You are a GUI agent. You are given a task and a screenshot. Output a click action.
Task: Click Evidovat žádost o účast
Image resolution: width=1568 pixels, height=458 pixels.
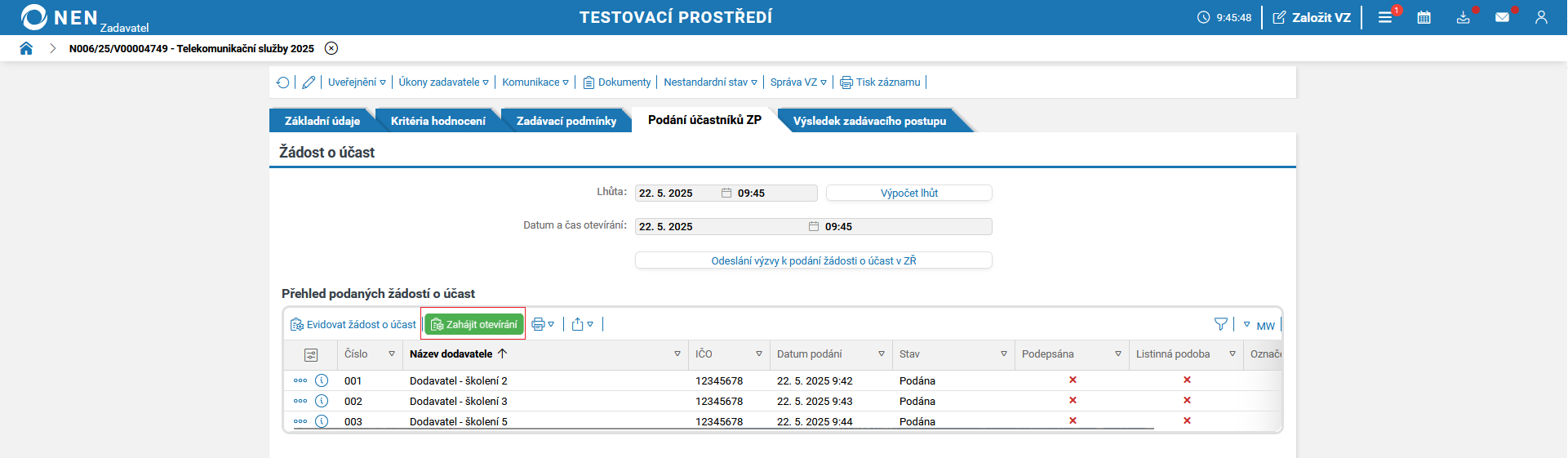click(x=353, y=325)
